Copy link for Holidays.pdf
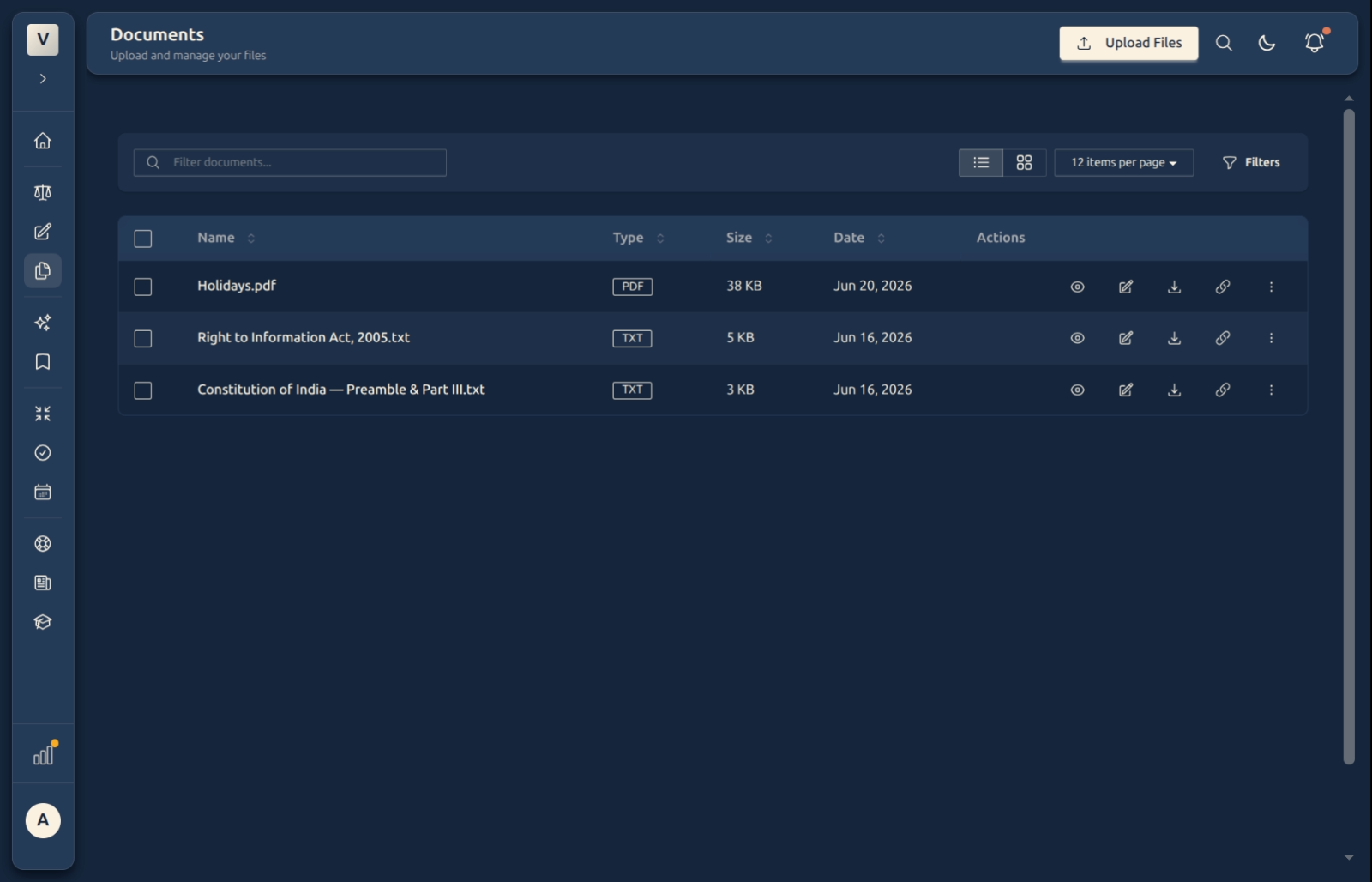This screenshot has height=882, width=1372. tap(1223, 287)
